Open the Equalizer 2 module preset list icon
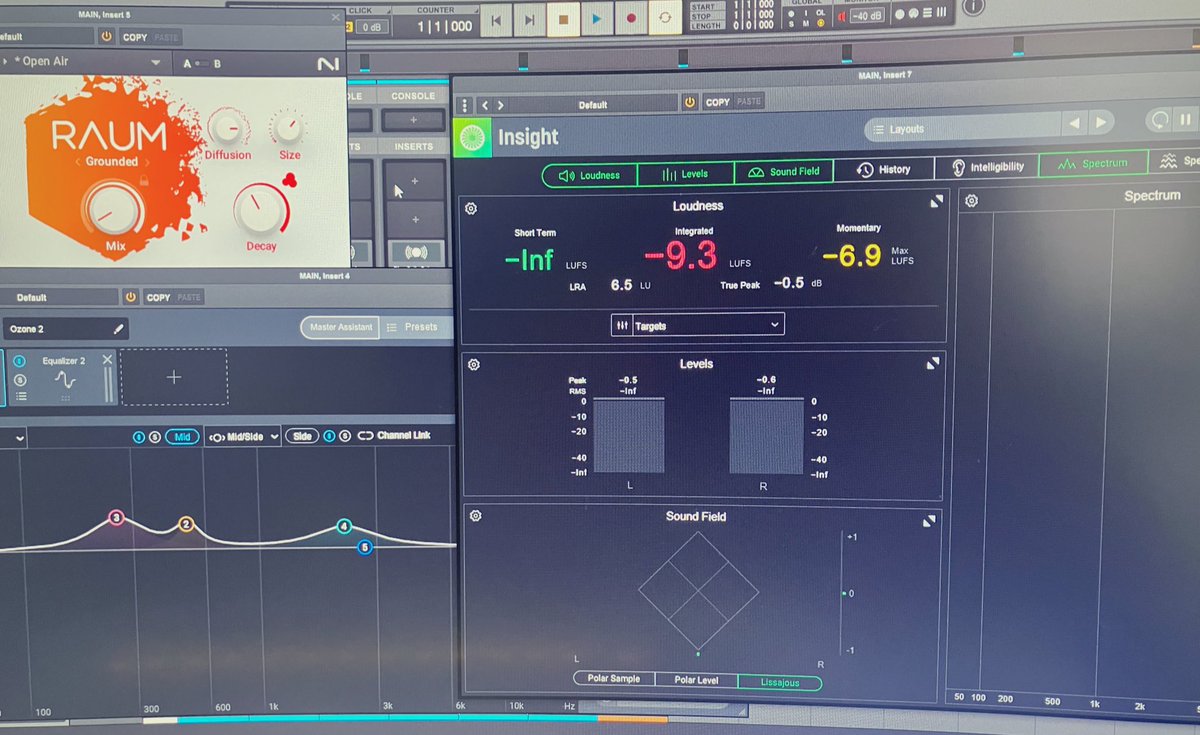1200x735 pixels. (x=19, y=396)
